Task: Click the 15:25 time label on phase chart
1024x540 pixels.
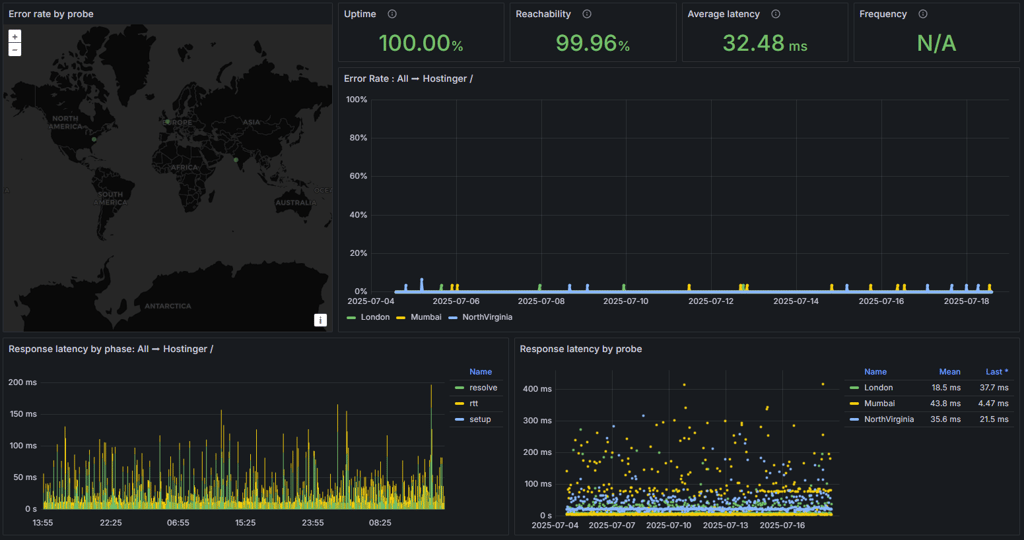Action: pyautogui.click(x=245, y=522)
